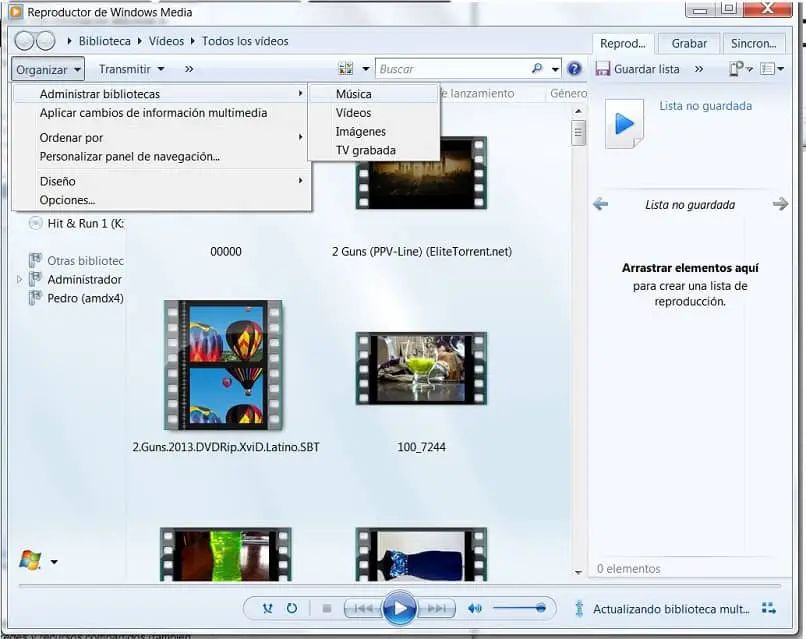Skip to next track button
The width and height of the screenshot is (806, 639).
(436, 608)
